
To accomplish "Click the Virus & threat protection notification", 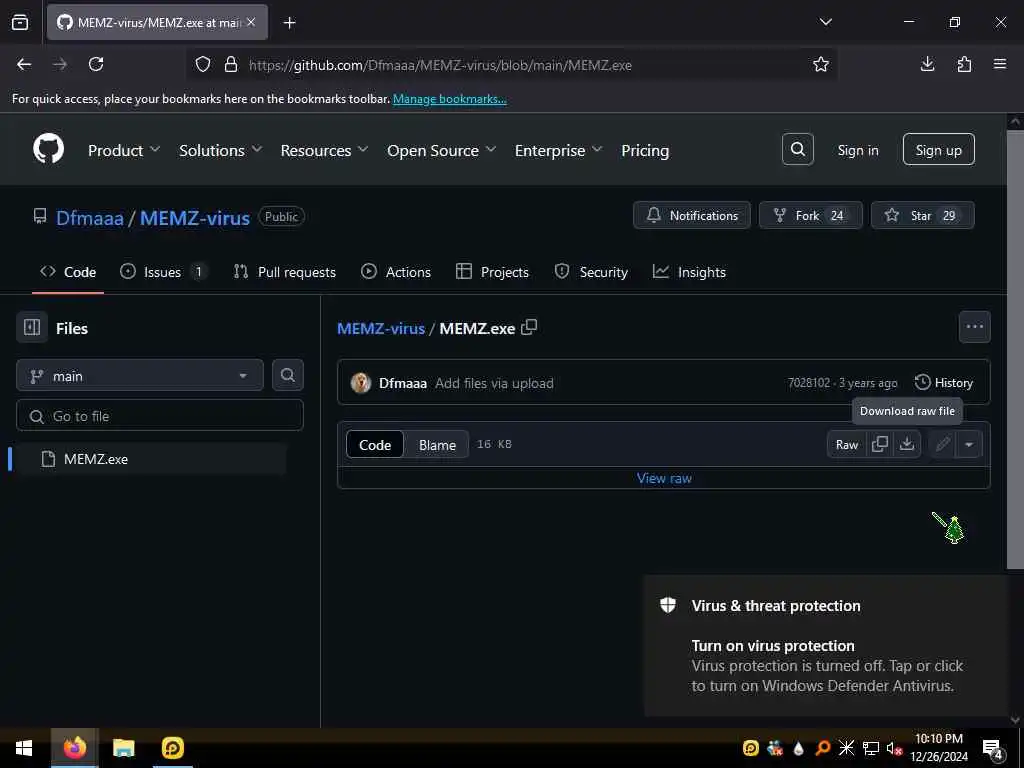I will pos(825,645).
